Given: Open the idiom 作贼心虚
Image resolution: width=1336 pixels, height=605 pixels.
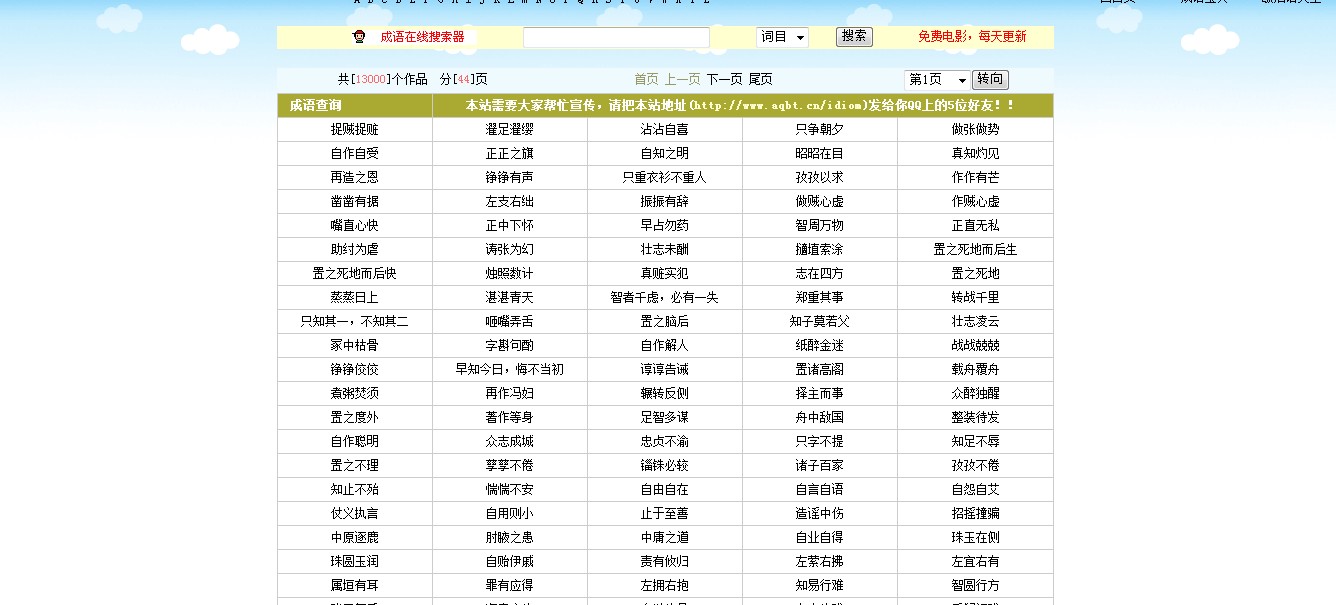Looking at the screenshot, I should [975, 202].
